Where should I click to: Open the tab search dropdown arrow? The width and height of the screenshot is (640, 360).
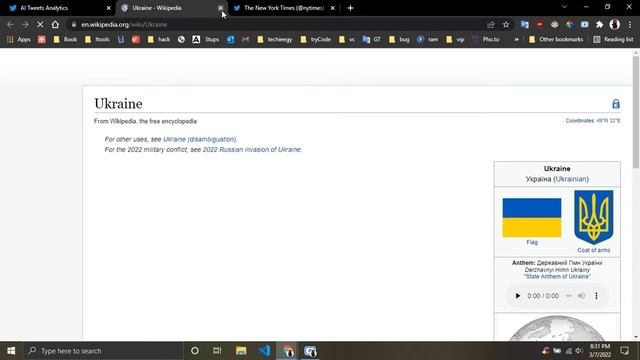pos(564,7)
